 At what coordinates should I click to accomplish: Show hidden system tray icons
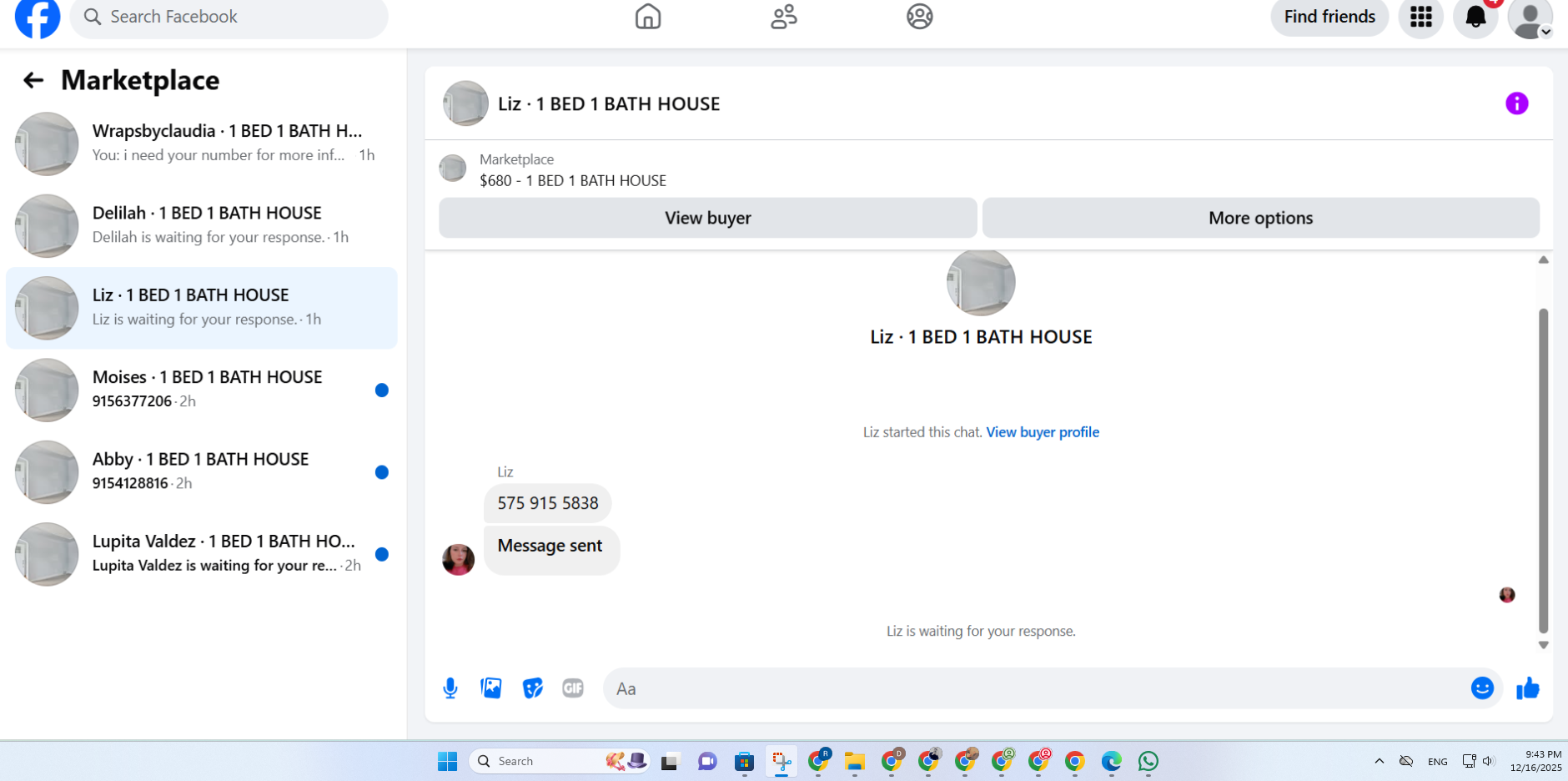point(1380,761)
